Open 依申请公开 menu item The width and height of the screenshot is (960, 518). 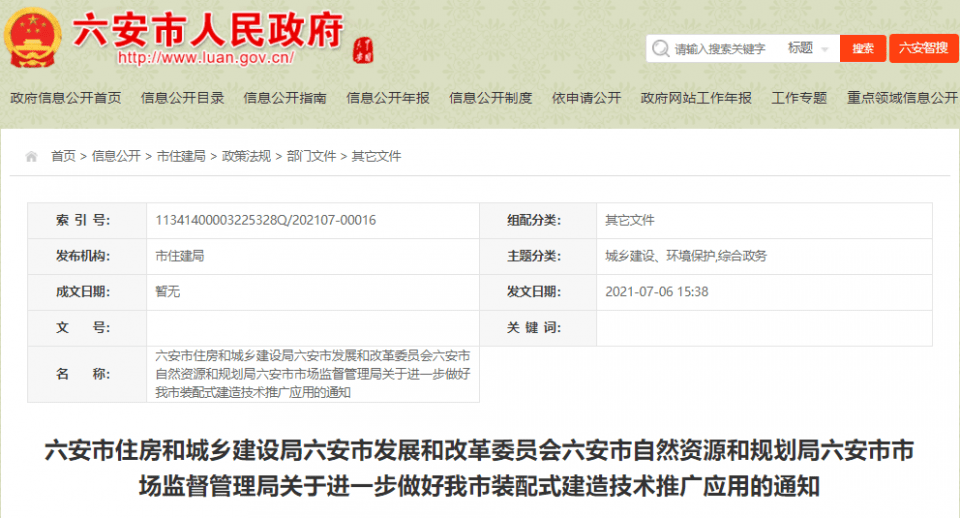(587, 98)
